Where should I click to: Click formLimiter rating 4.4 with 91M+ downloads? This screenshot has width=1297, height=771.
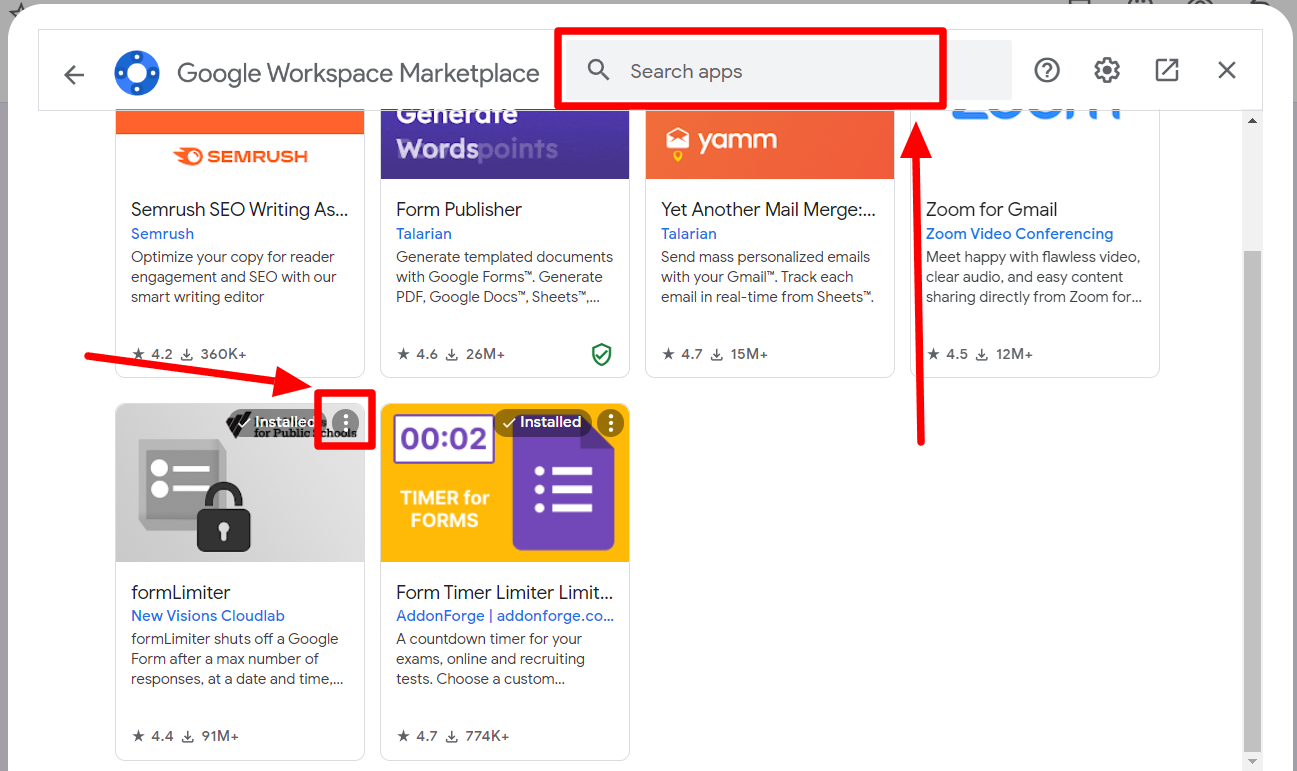(x=185, y=736)
